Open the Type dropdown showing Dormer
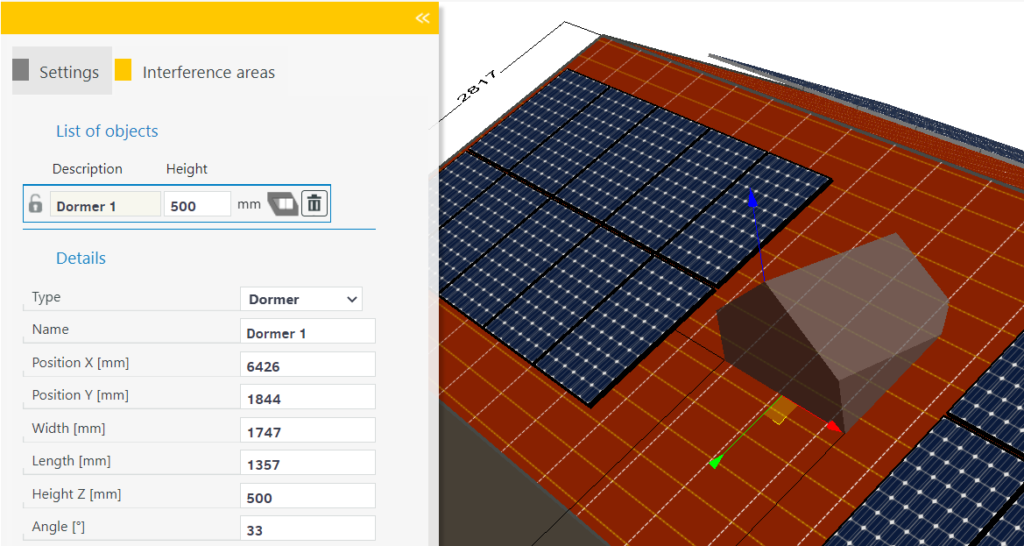Image resolution: width=1024 pixels, height=546 pixels. (x=301, y=299)
